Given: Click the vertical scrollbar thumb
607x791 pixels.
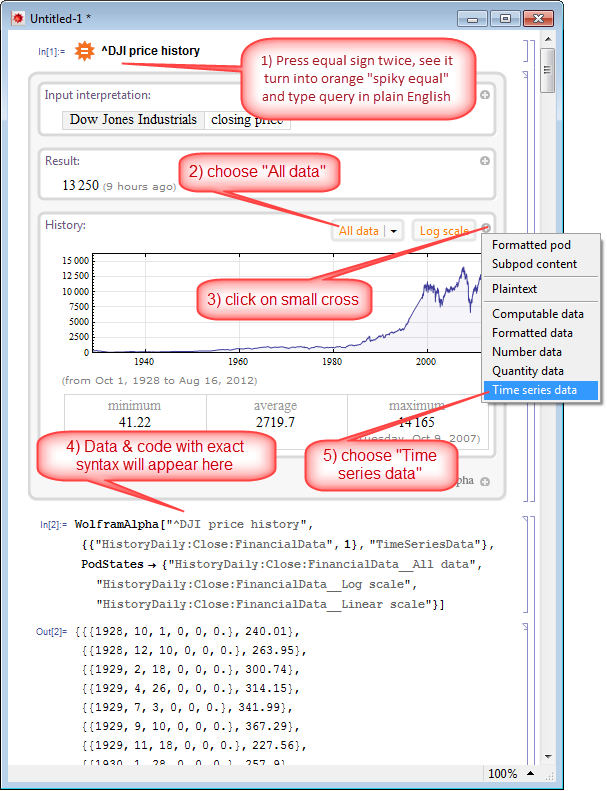Looking at the screenshot, I should tap(547, 70).
